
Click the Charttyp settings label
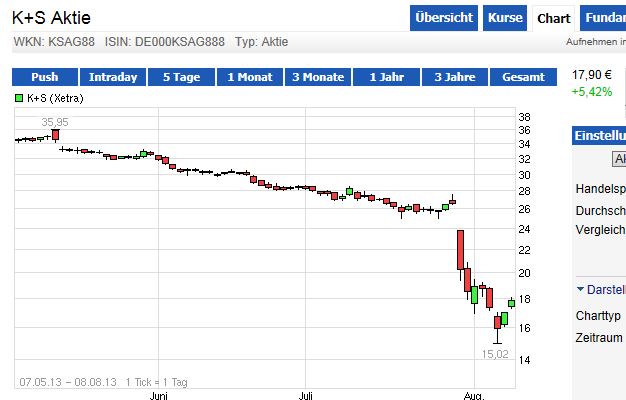pyautogui.click(x=598, y=316)
